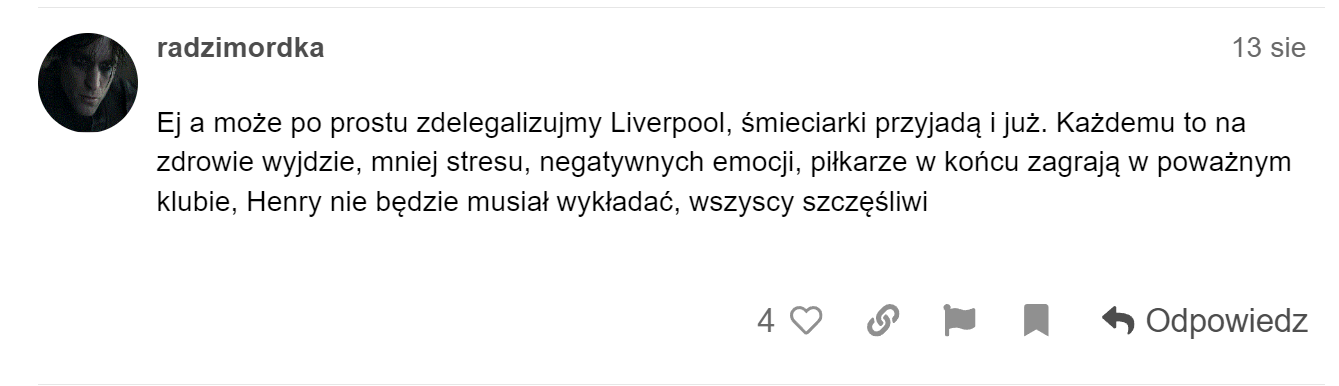
Task: Copy the post link via chain icon
Action: [882, 321]
